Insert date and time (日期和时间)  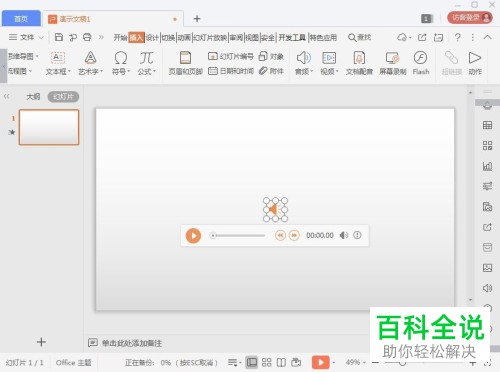click(x=231, y=71)
